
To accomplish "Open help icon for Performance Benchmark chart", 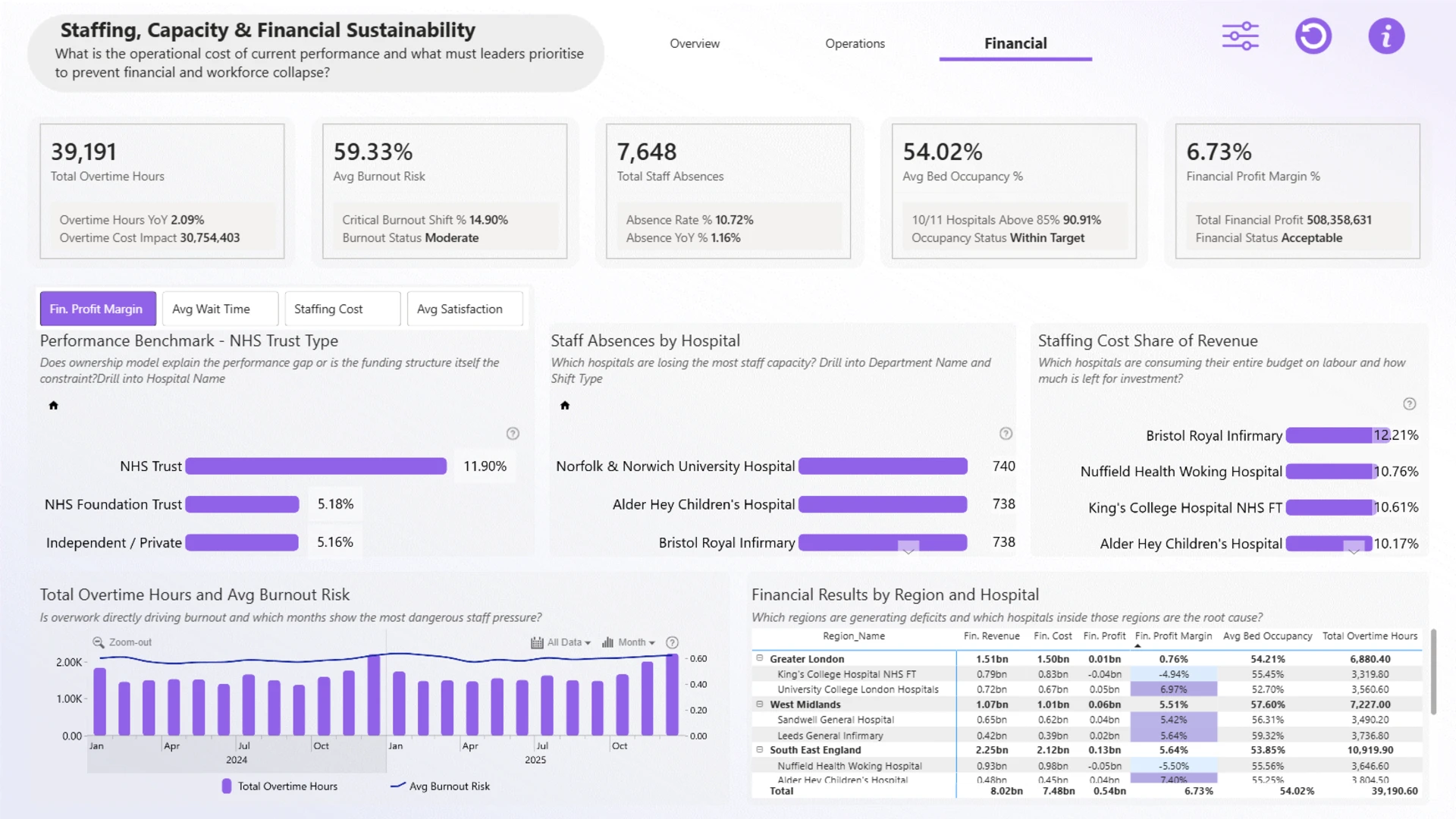I will (513, 434).
